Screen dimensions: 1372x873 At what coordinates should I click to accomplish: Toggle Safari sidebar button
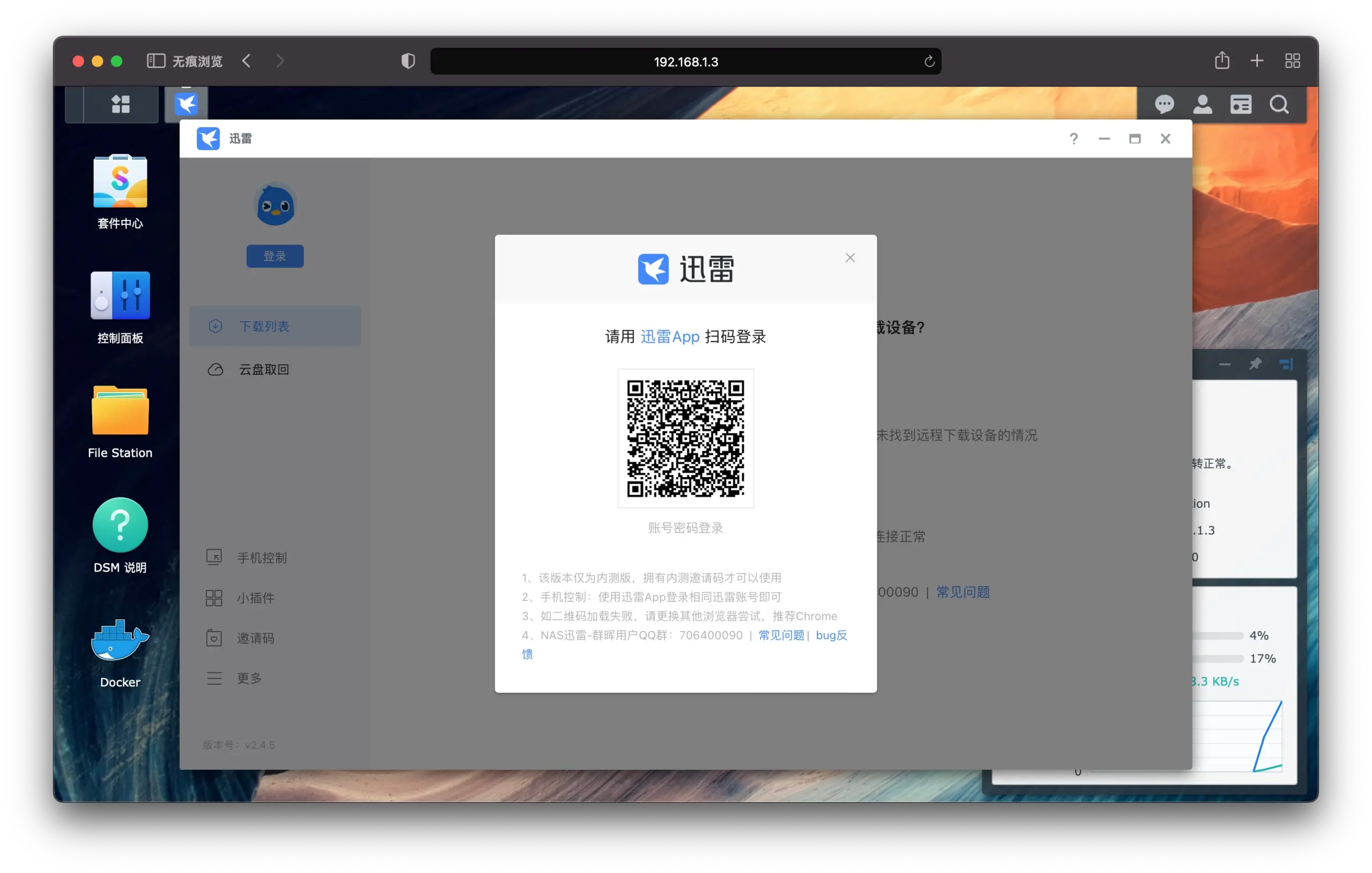pos(155,61)
